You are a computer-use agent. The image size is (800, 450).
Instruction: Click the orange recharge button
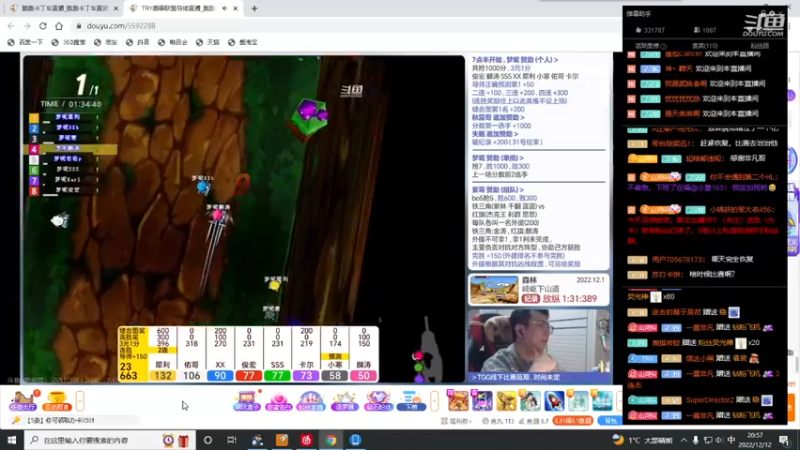tap(573, 421)
